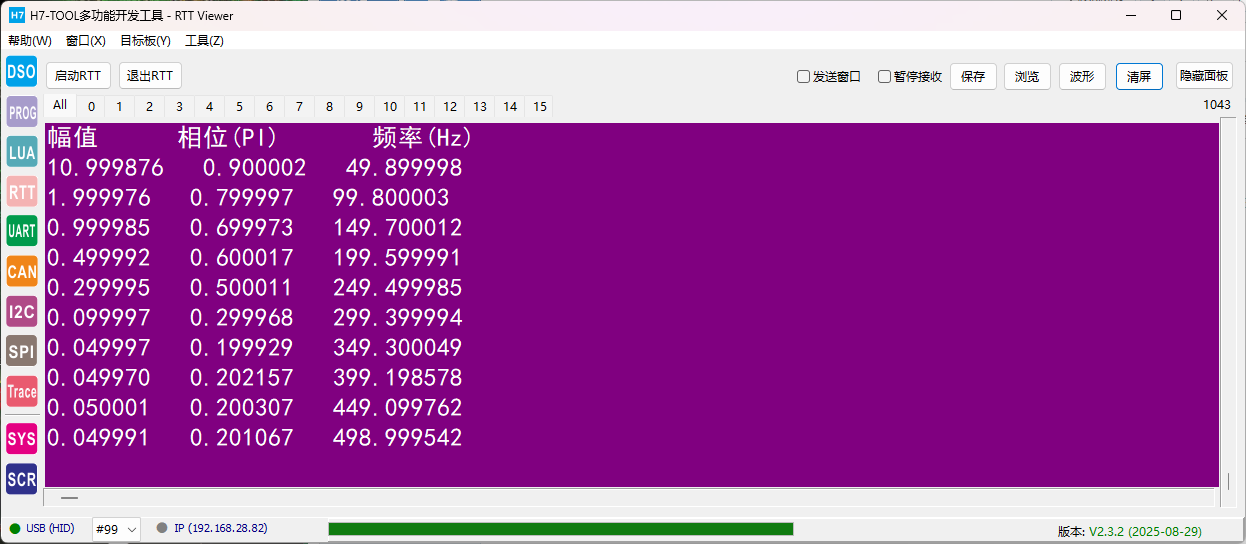This screenshot has width=1246, height=544.
Task: Click the 清屏 clear screen button
Action: click(1139, 77)
